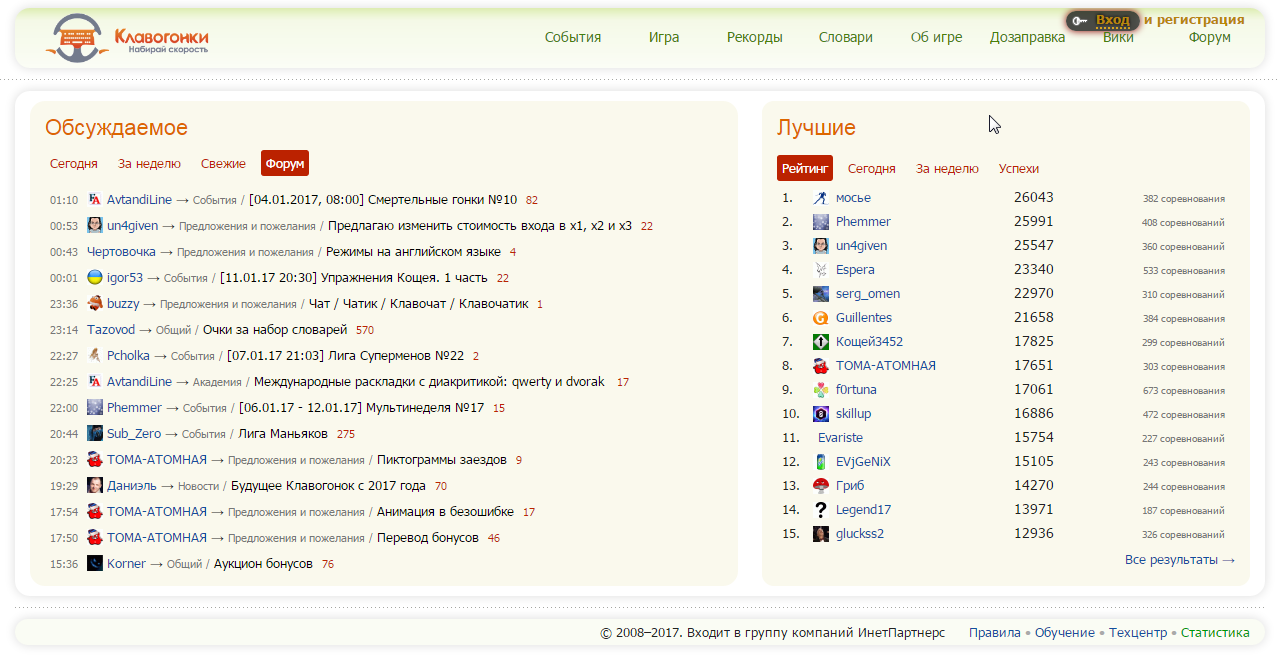This screenshot has width=1279, height=658.
Task: Click skillup's avatar icon
Action: tap(821, 414)
